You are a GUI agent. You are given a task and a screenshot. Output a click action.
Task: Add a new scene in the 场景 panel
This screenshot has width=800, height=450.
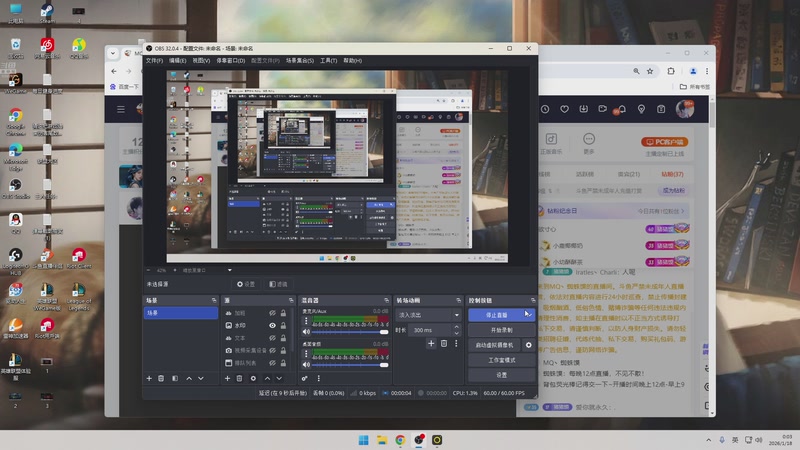point(149,379)
